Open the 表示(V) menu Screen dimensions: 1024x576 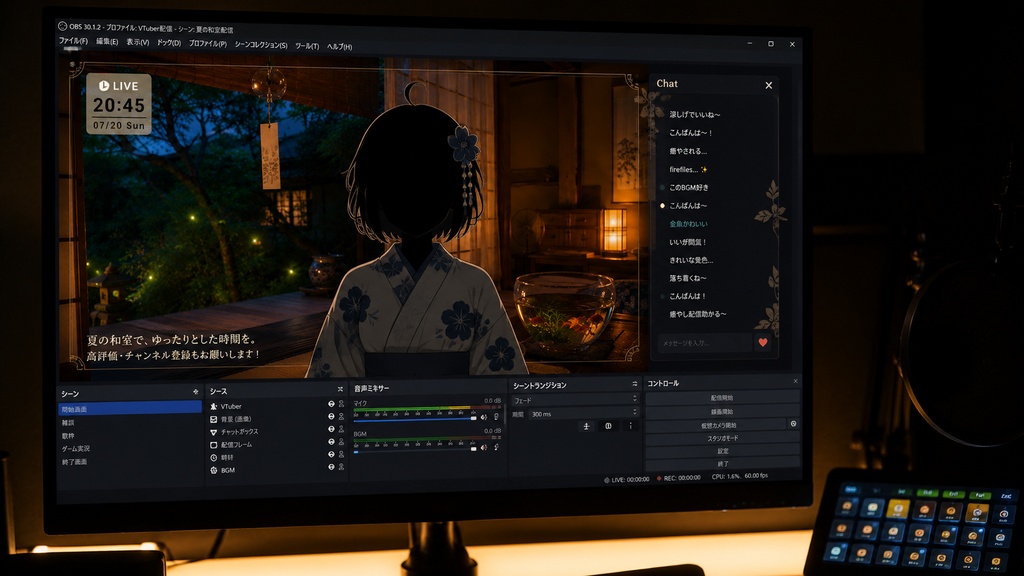tap(137, 42)
